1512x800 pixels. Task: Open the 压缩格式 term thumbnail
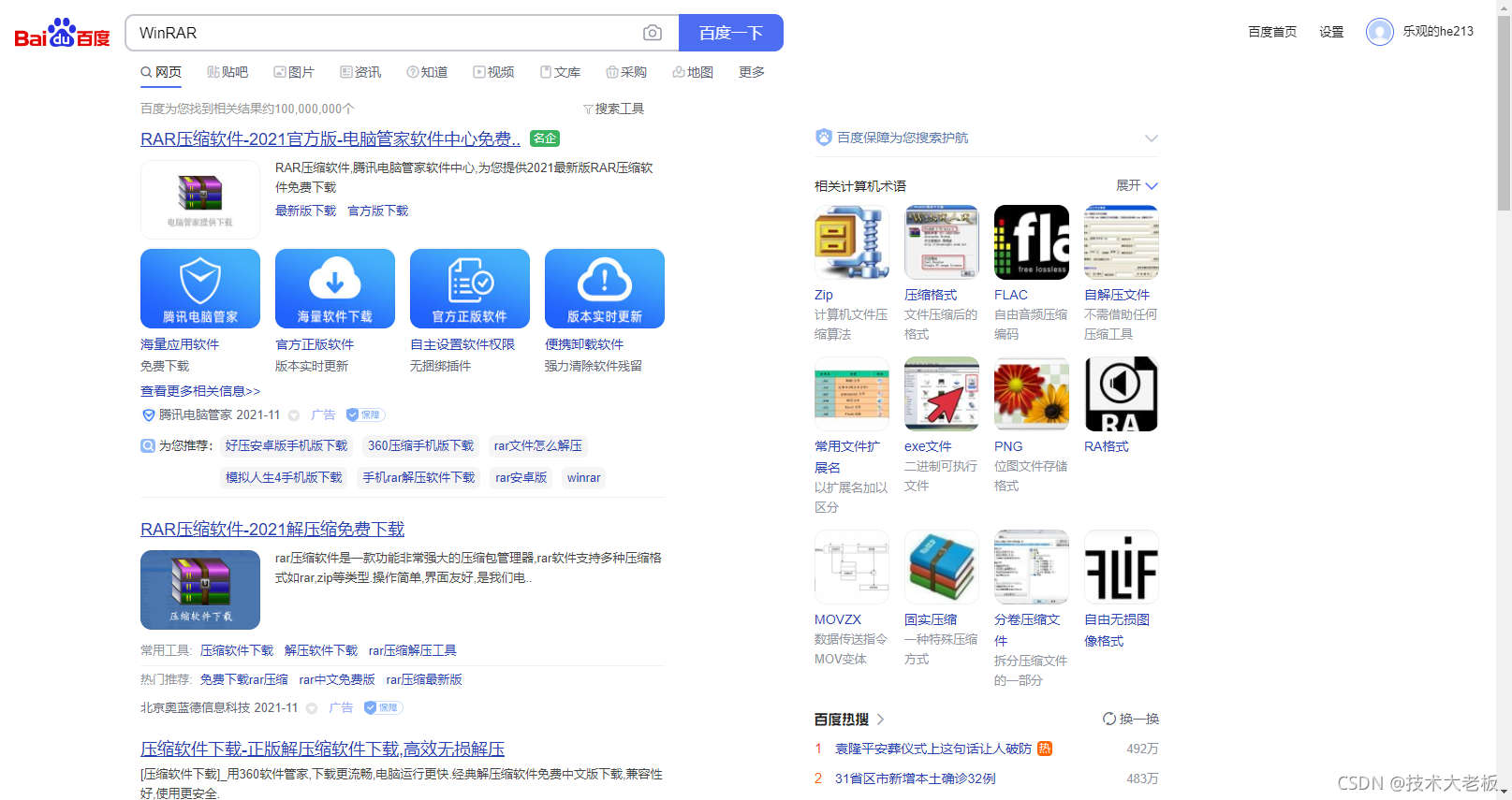pos(942,242)
